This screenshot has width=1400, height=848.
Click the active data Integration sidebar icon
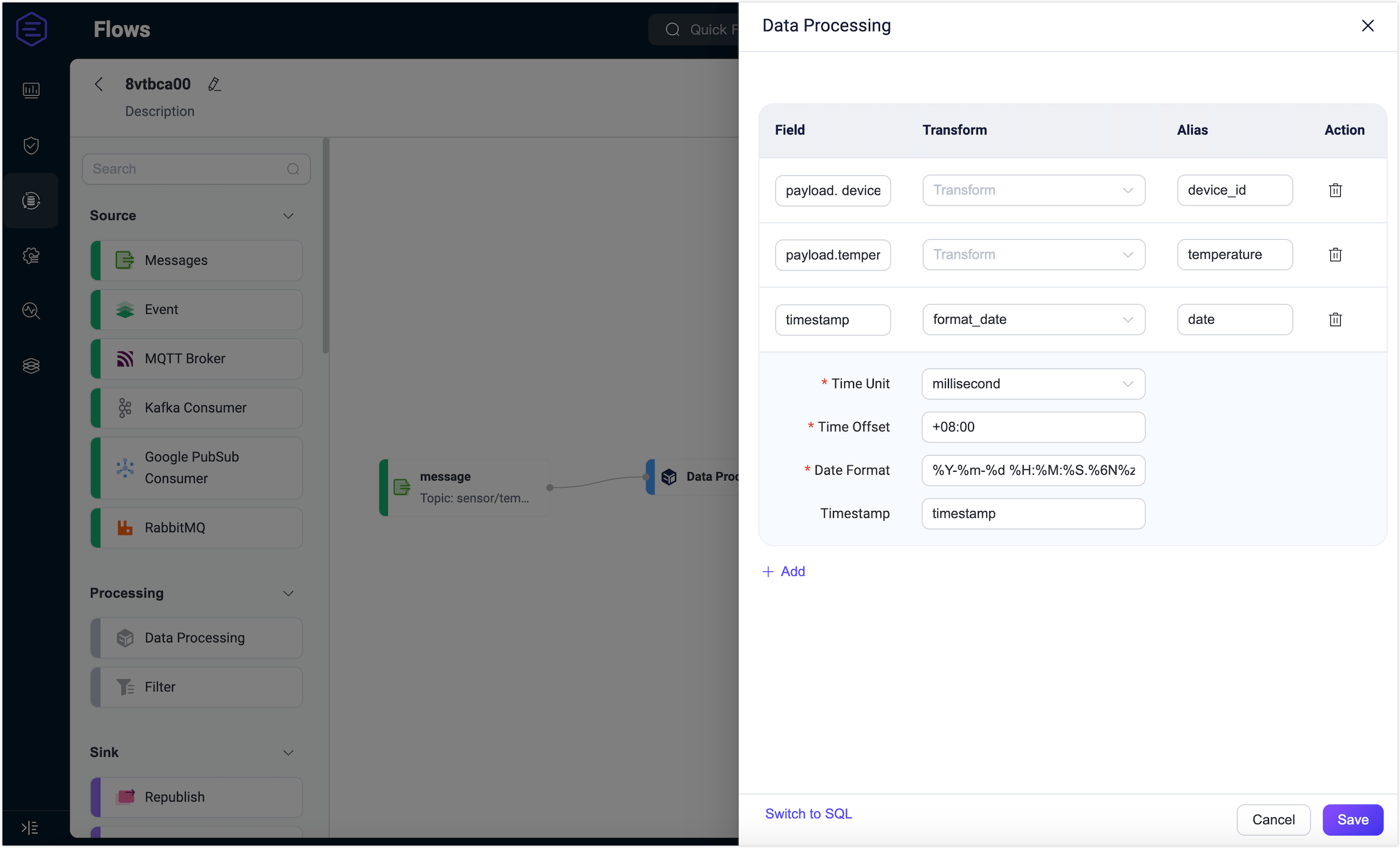[x=31, y=201]
